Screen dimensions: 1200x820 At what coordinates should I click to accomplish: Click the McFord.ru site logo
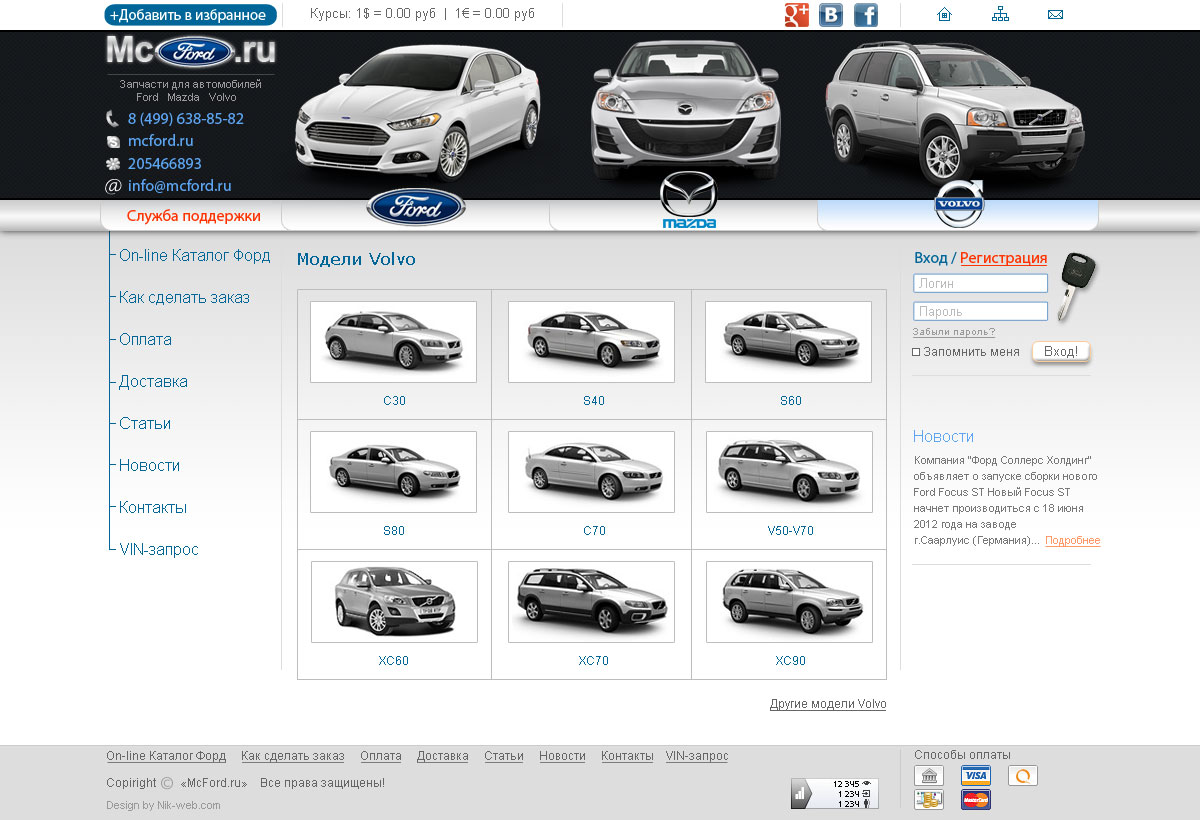191,51
